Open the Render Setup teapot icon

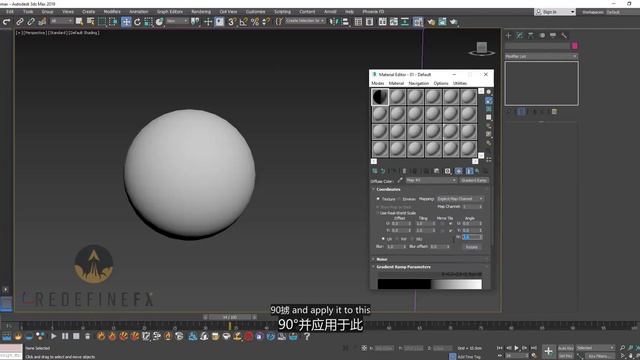tap(431, 22)
